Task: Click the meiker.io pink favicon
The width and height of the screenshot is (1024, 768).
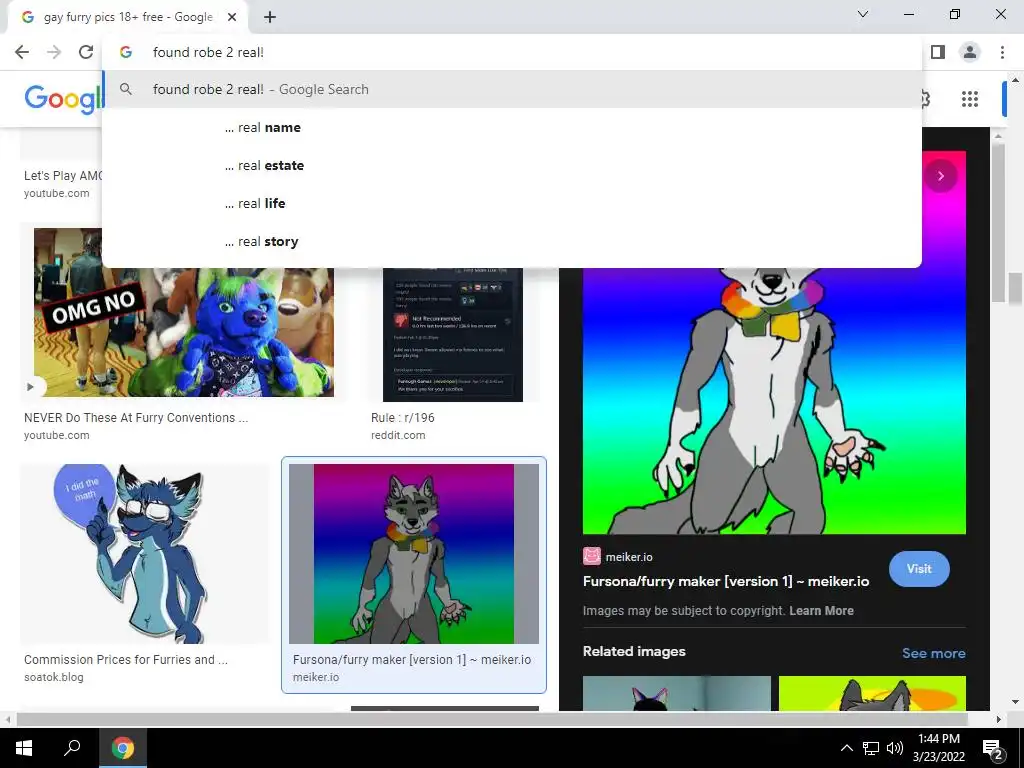Action: [x=592, y=556]
